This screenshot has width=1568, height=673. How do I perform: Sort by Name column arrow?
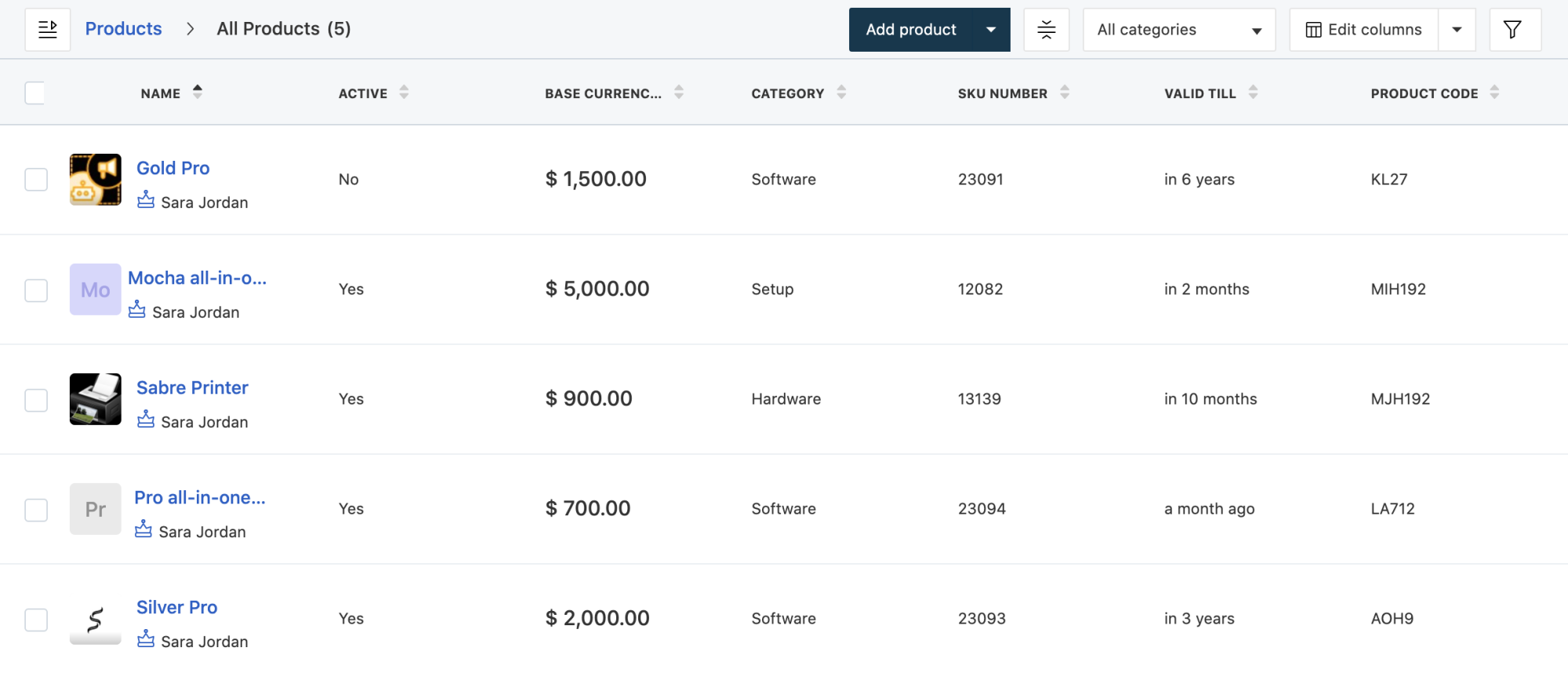coord(198,92)
